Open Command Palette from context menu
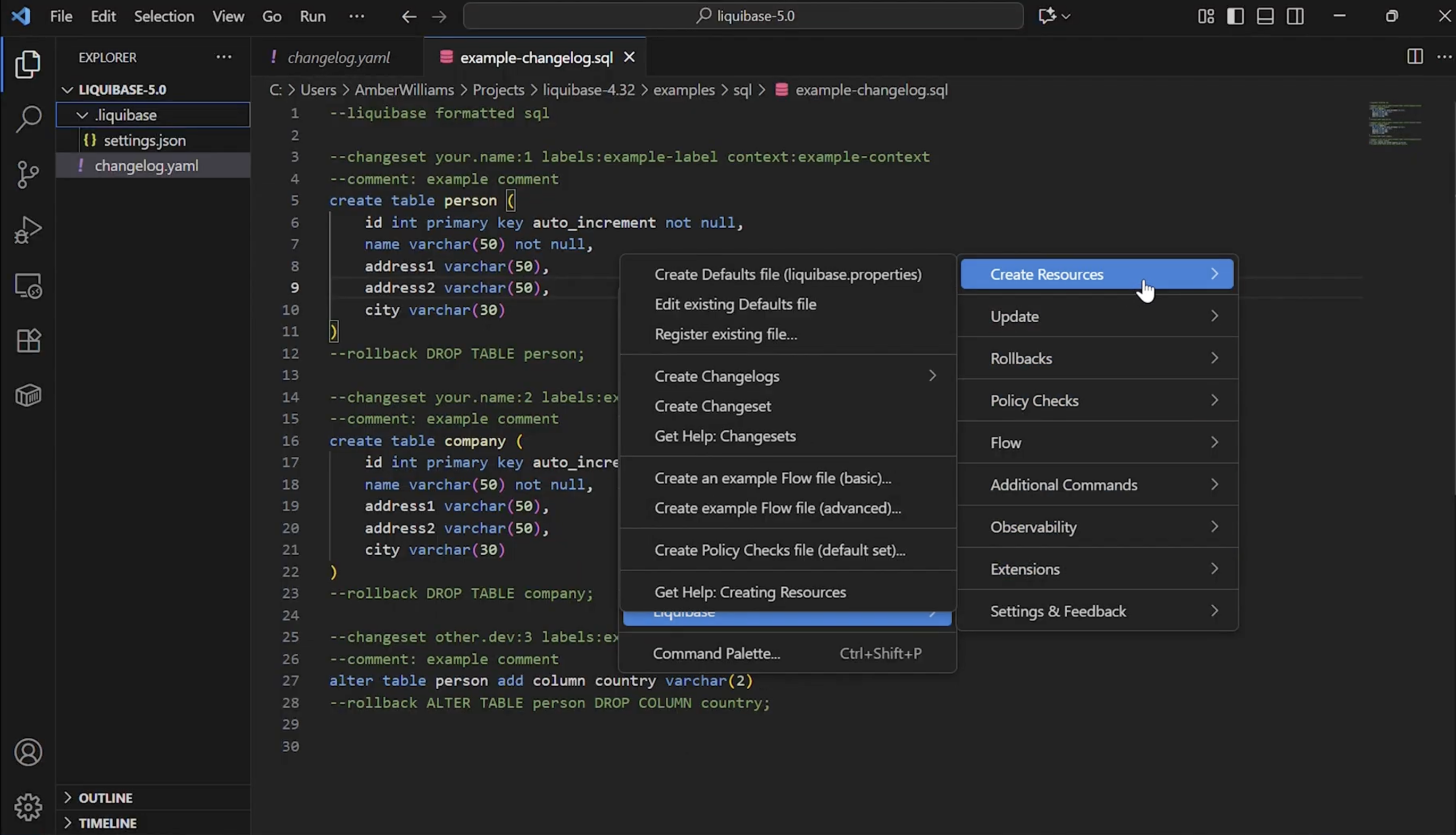1456x835 pixels. [x=788, y=653]
